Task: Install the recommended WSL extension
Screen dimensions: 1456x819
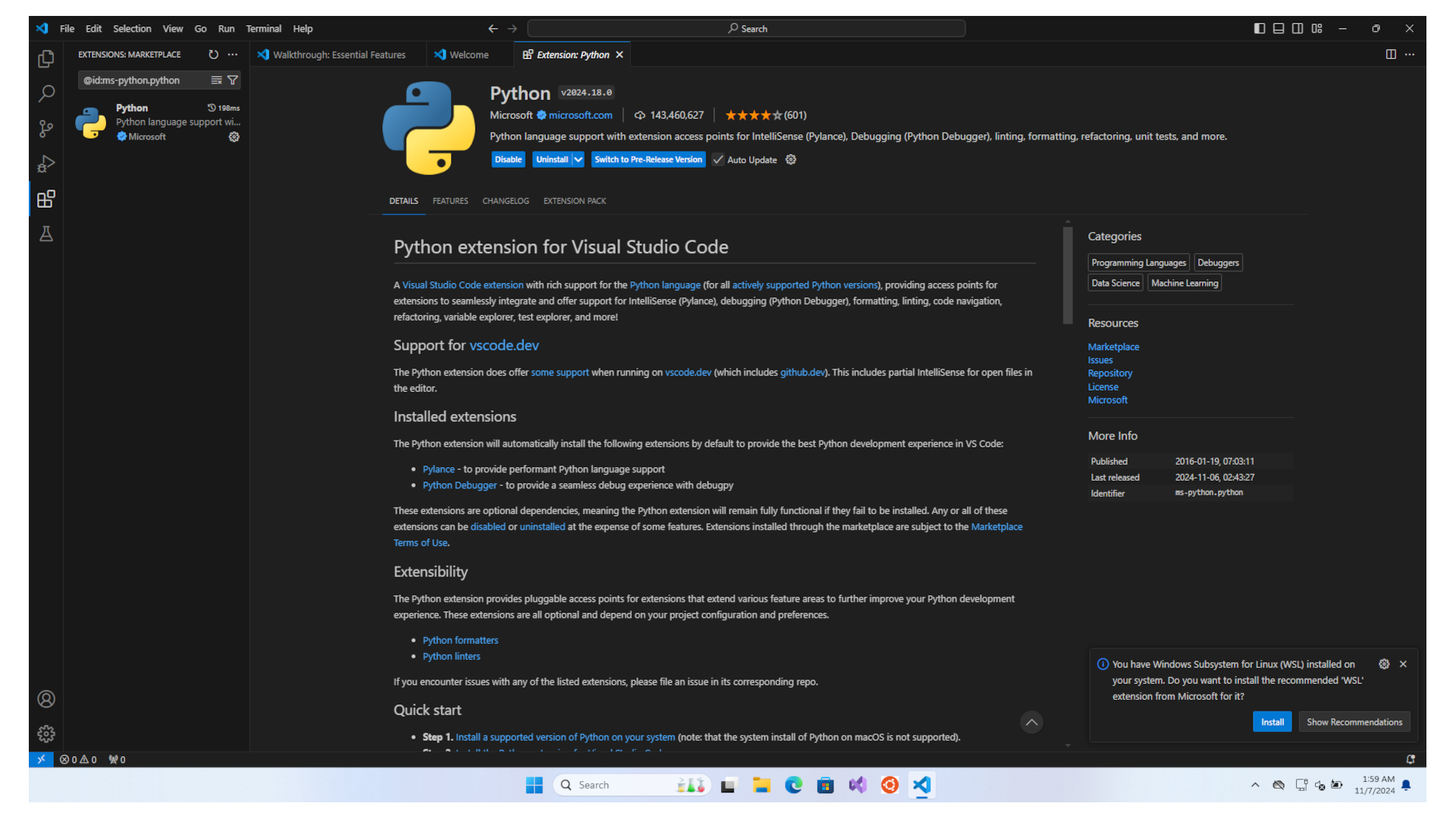Action: 1272,721
